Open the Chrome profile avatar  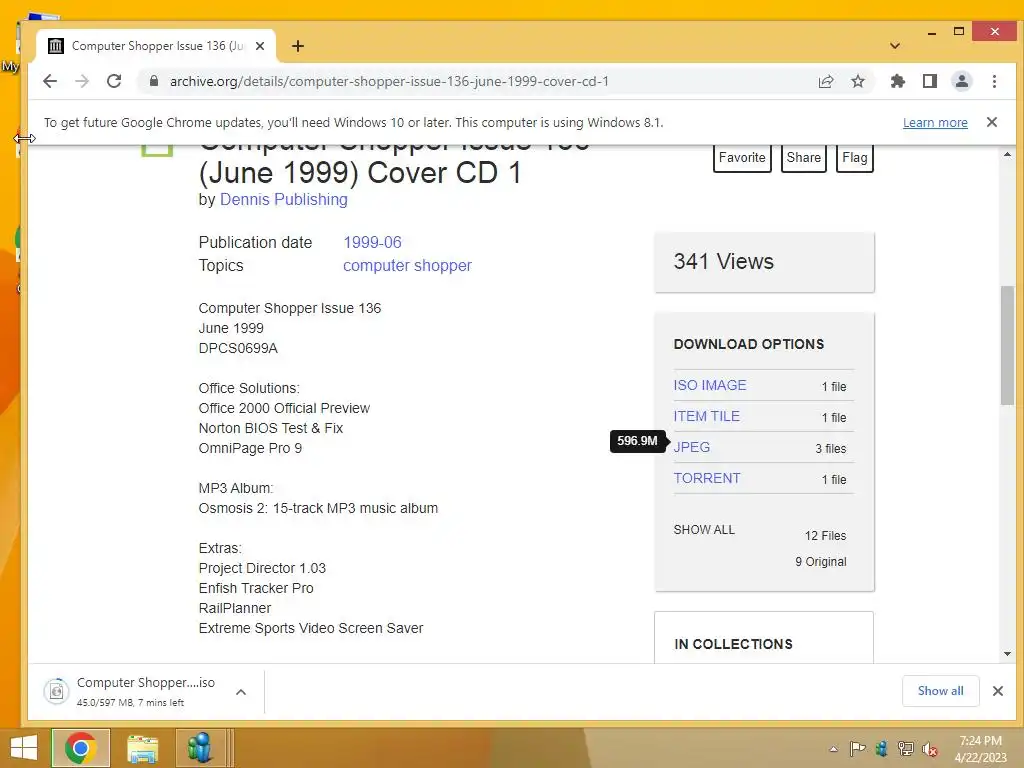click(x=962, y=81)
